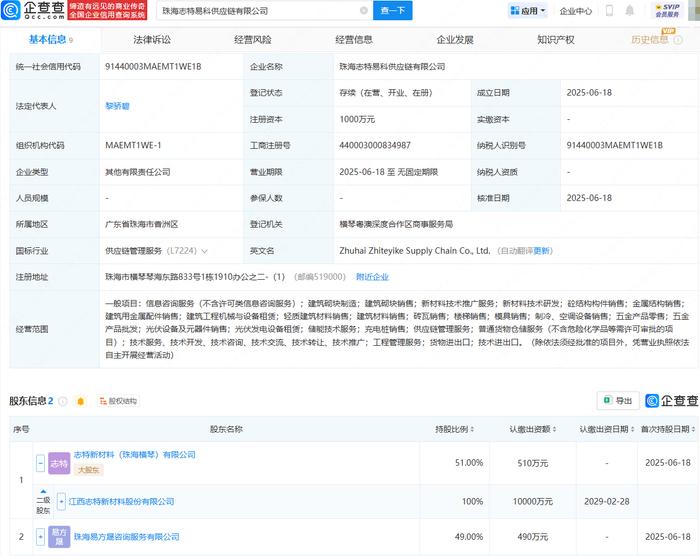Image resolution: width=700 pixels, height=556 pixels.
Task: Click the 附近企业 link by address
Action: 372,277
